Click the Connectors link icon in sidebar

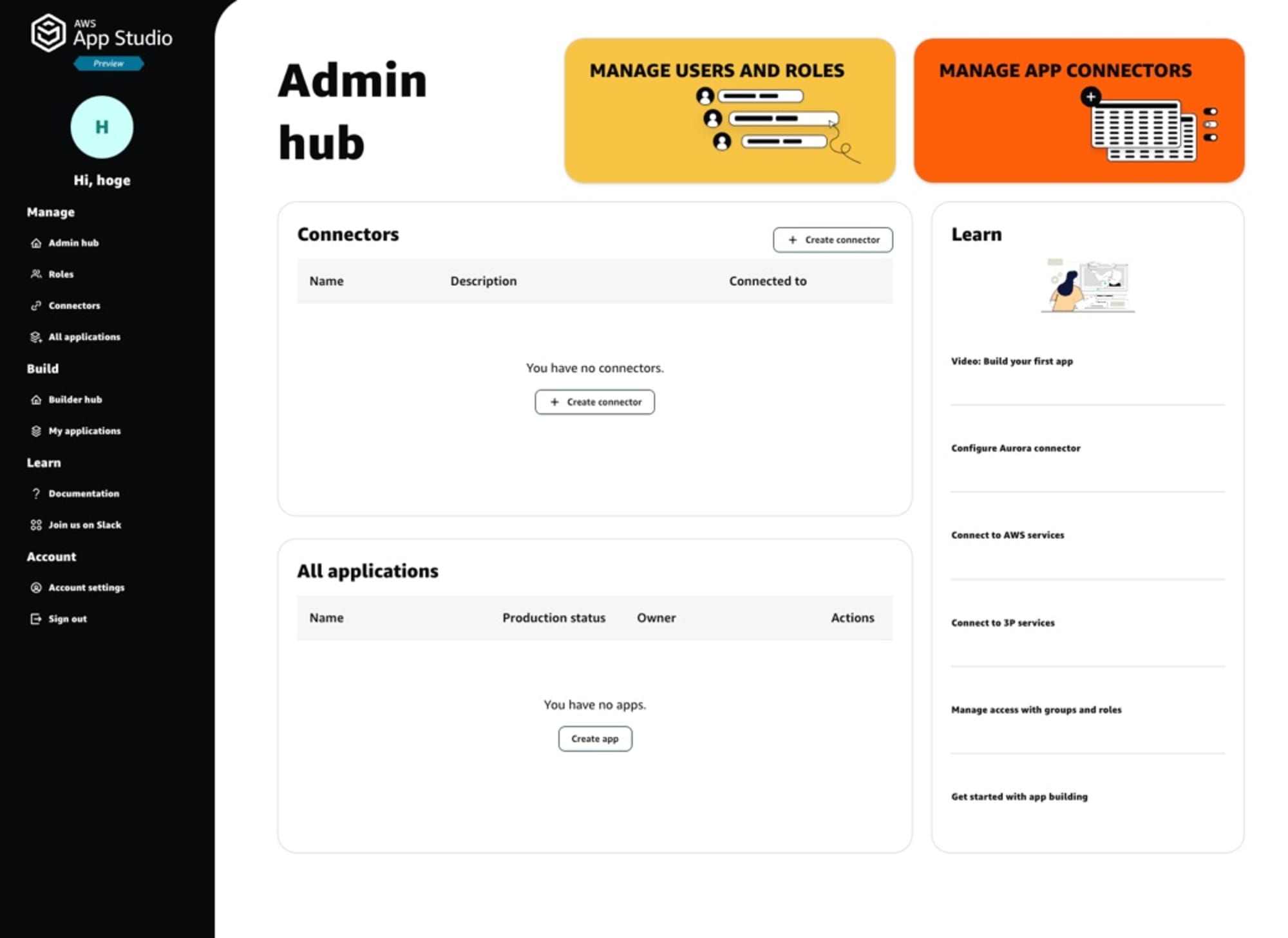coord(36,305)
